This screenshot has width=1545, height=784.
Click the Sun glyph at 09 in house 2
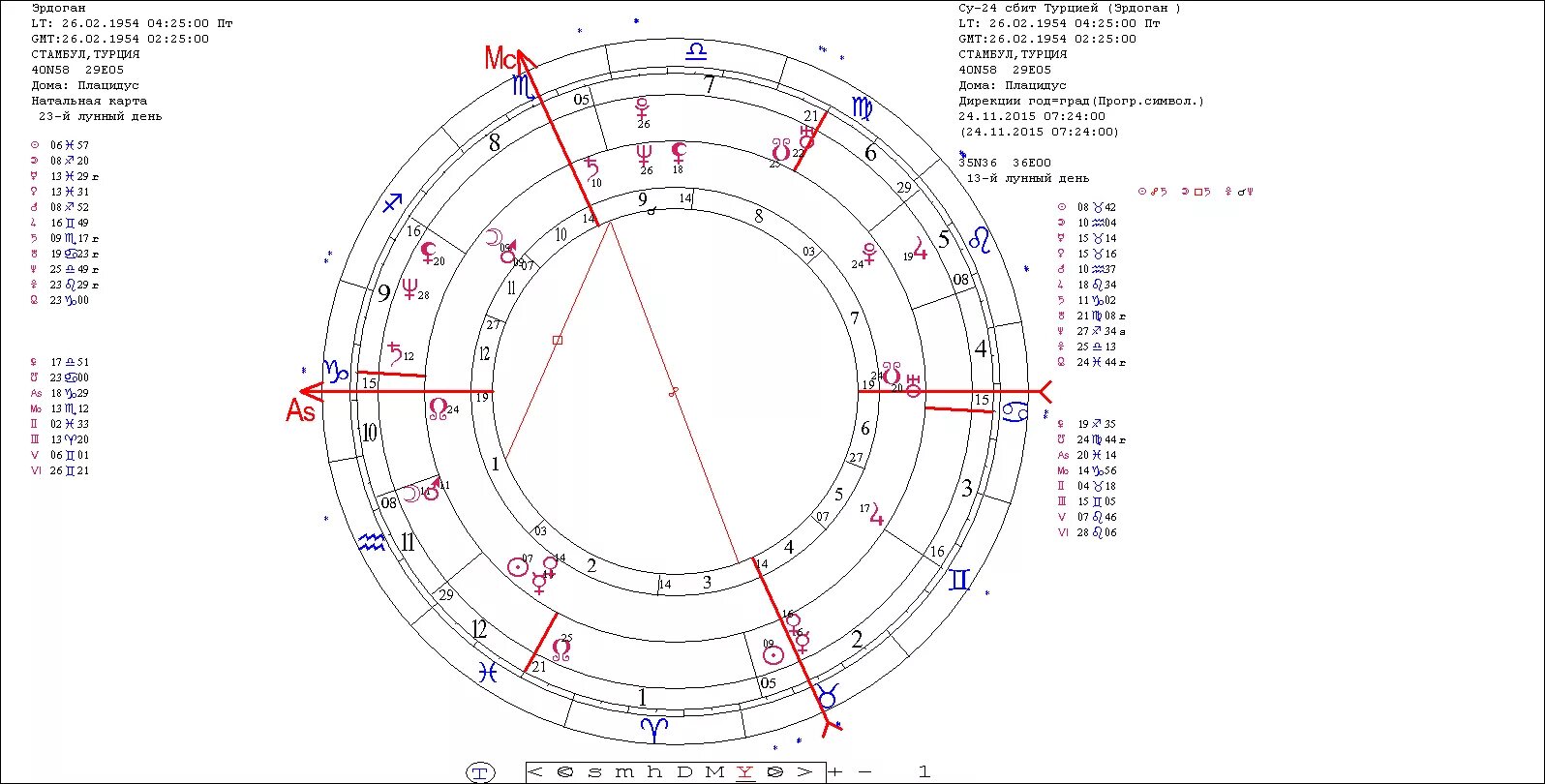click(x=772, y=654)
